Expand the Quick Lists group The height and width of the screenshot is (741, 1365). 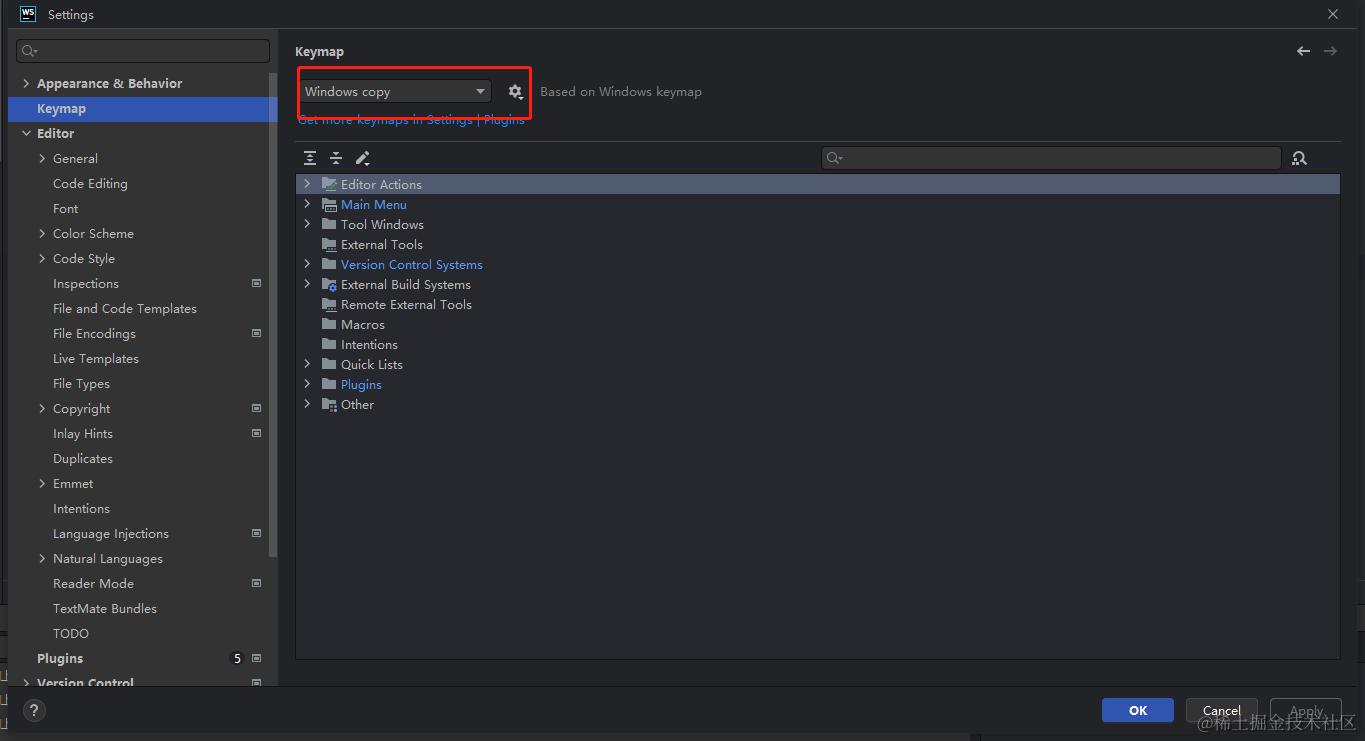point(307,364)
